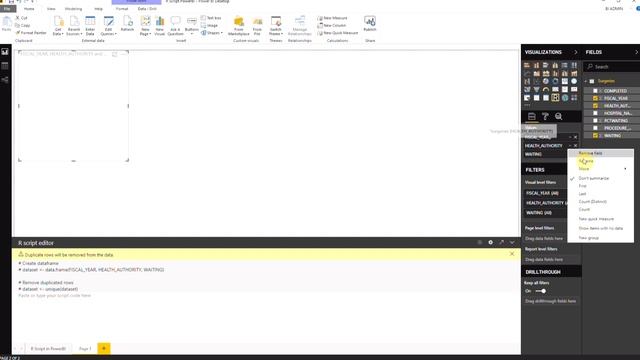
Task: Insert an Image from the ribbon
Action: tap(209, 25)
